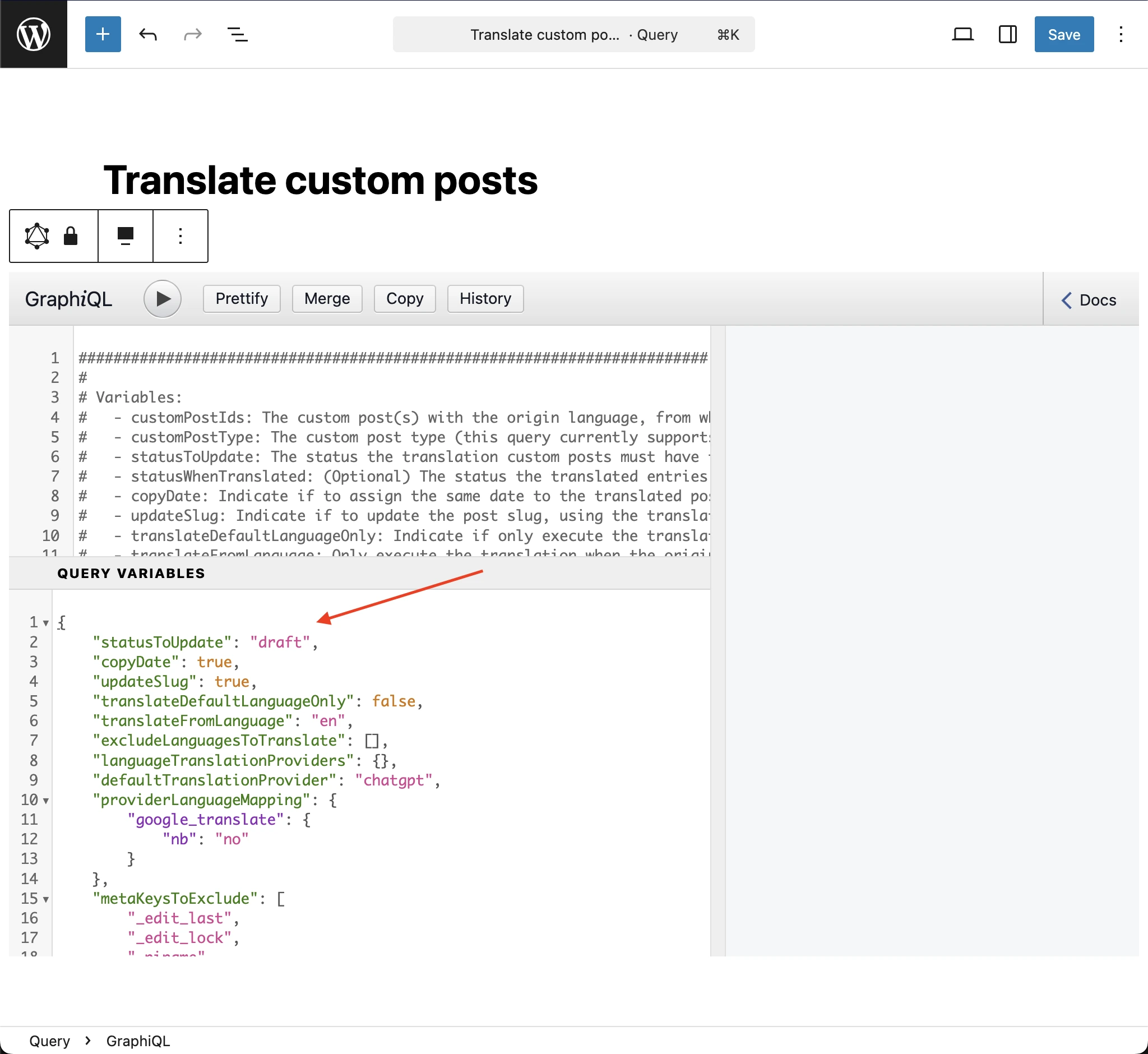Open the block's more options menu
1148x1054 pixels.
tap(180, 235)
